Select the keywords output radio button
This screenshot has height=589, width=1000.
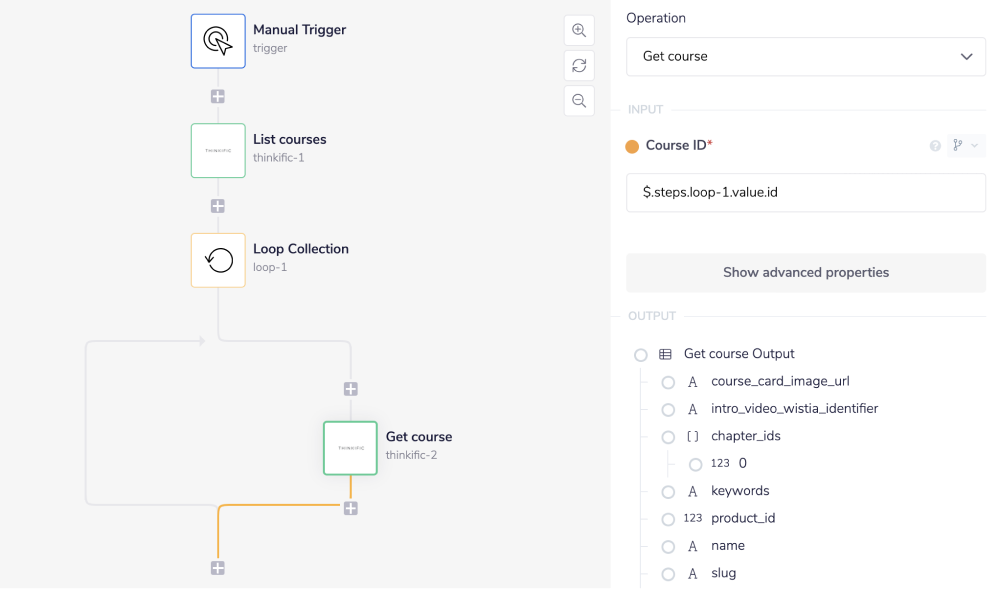pos(668,491)
